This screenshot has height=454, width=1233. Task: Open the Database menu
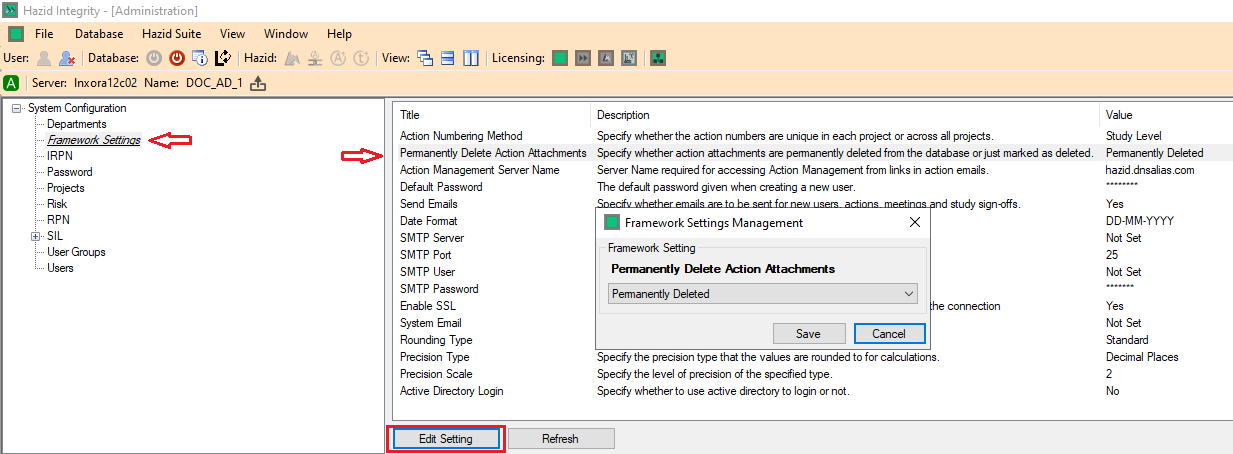click(99, 34)
